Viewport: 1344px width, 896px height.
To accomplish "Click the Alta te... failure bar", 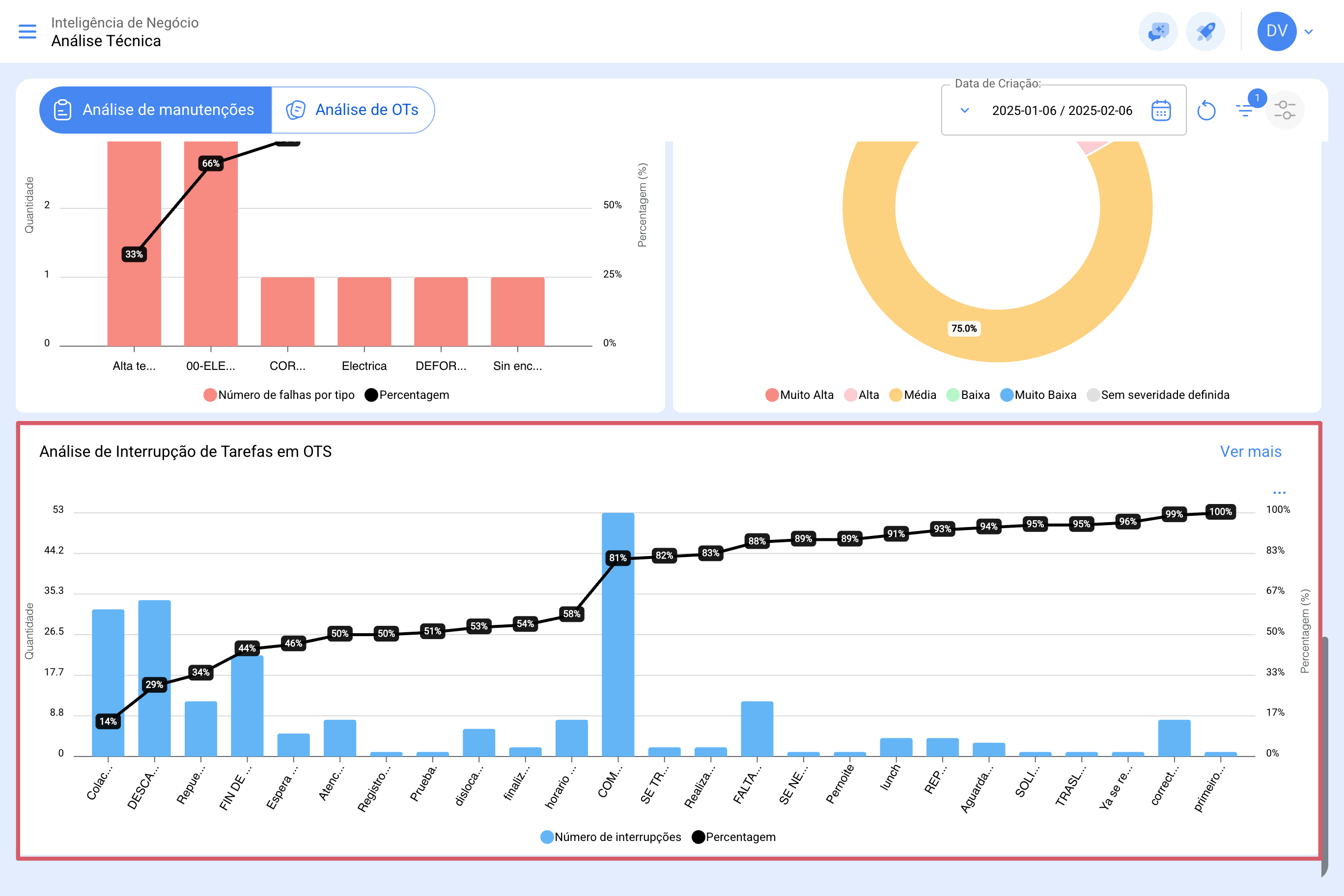I will (x=134, y=244).
